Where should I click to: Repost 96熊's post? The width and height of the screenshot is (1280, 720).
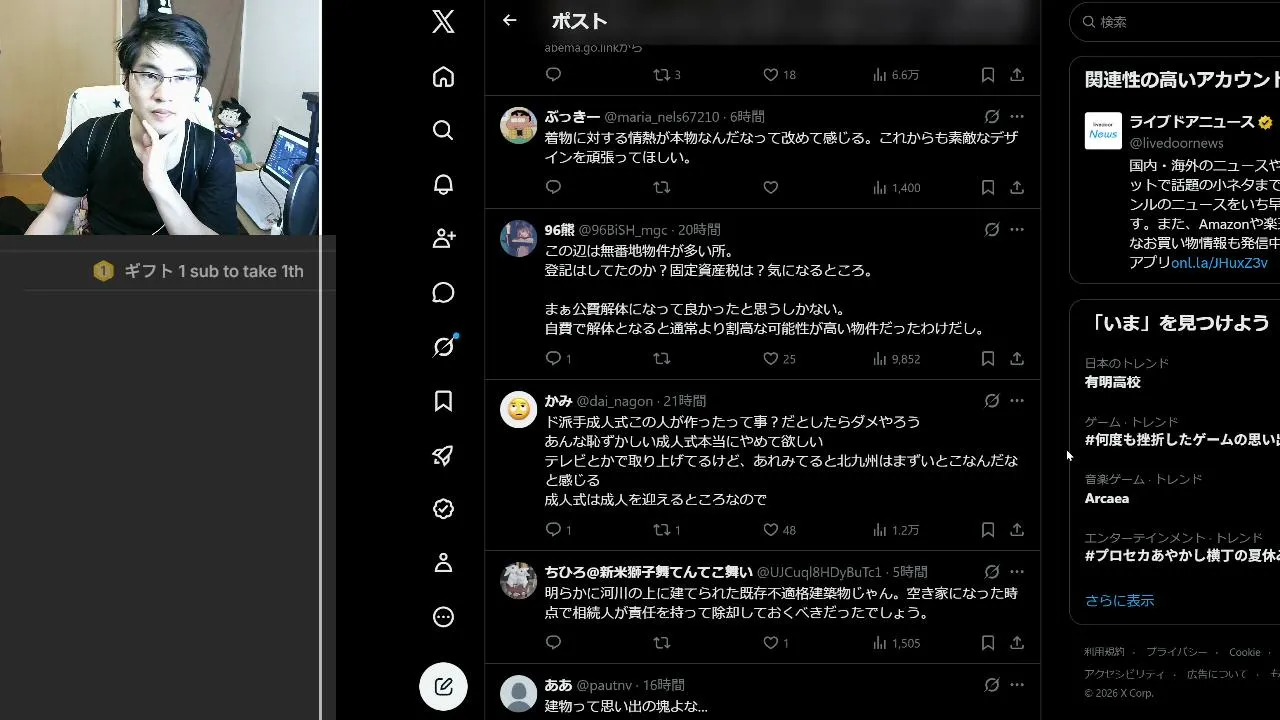point(661,358)
